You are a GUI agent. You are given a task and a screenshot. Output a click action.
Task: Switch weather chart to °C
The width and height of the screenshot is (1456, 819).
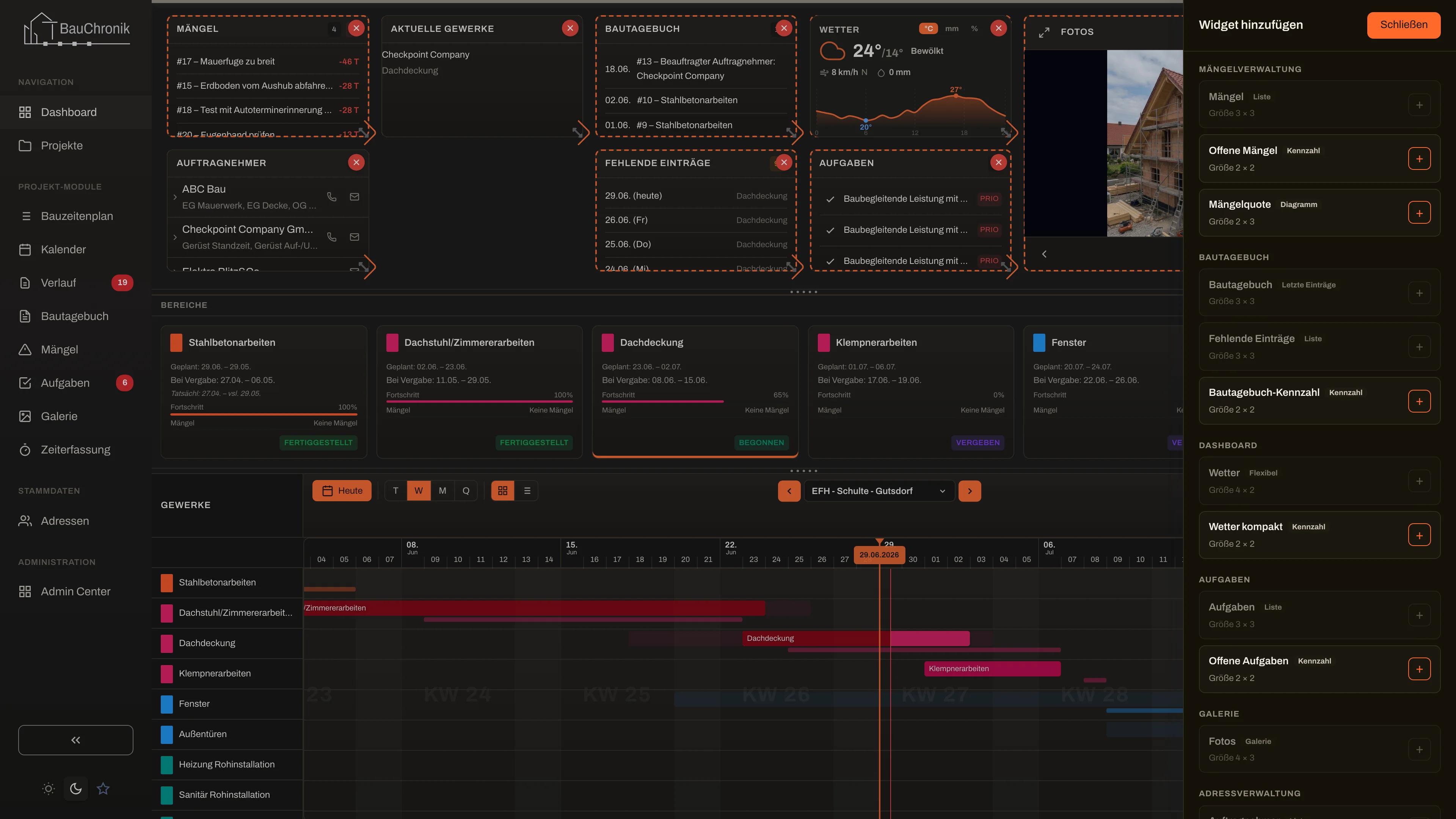pyautogui.click(x=928, y=29)
